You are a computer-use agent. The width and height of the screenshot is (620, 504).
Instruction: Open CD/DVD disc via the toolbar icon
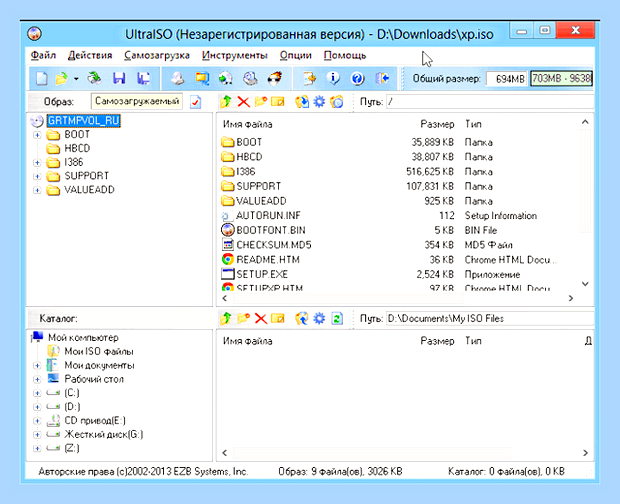coord(94,78)
